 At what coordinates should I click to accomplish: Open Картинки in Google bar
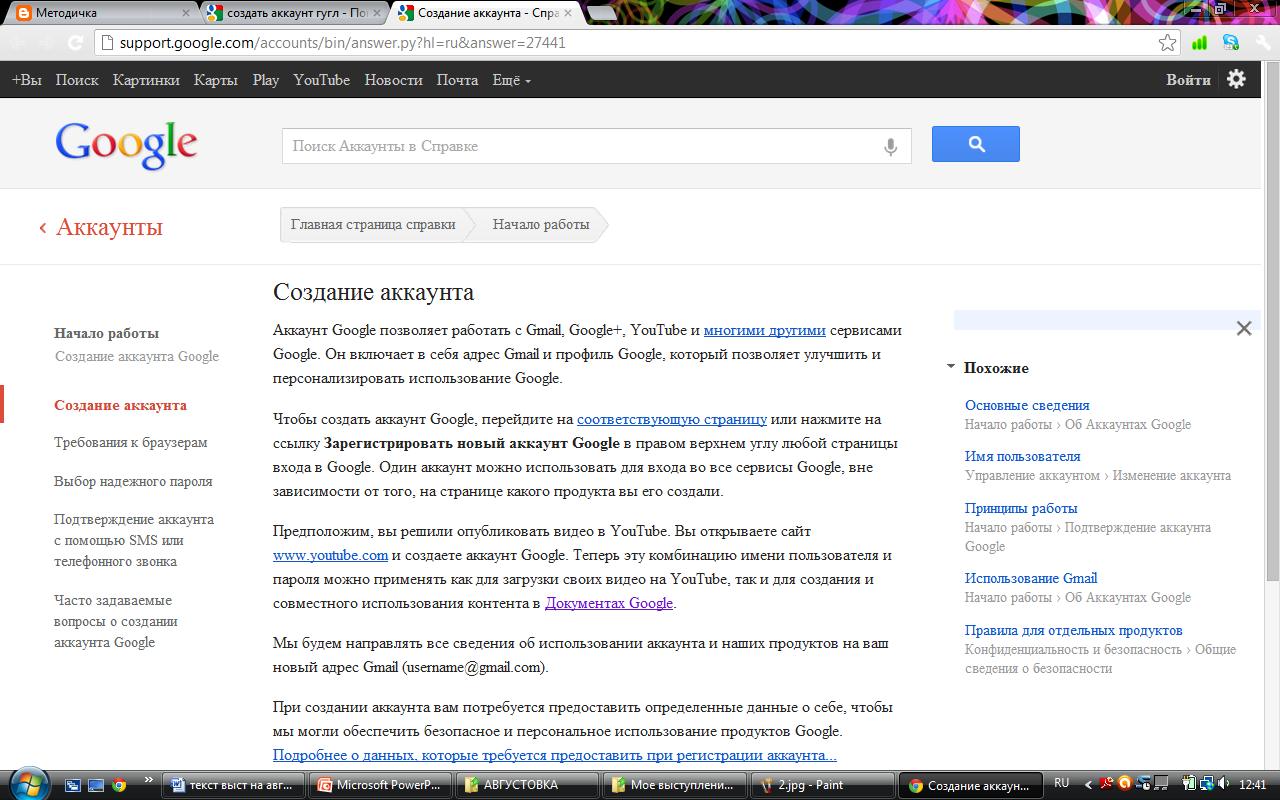[x=146, y=80]
